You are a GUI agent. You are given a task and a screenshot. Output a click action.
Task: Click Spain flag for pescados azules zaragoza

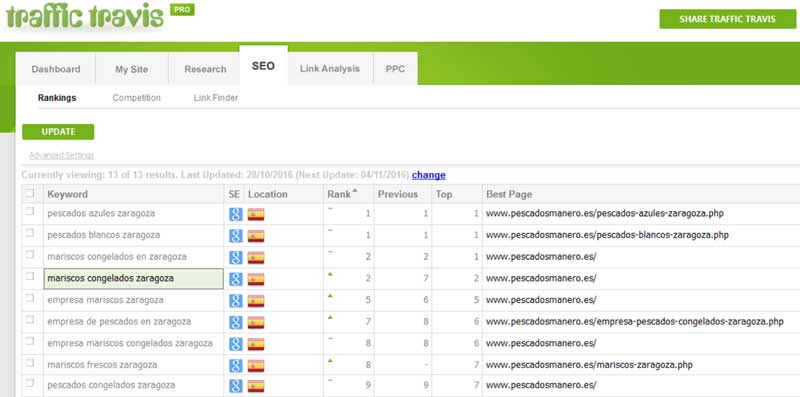point(256,214)
